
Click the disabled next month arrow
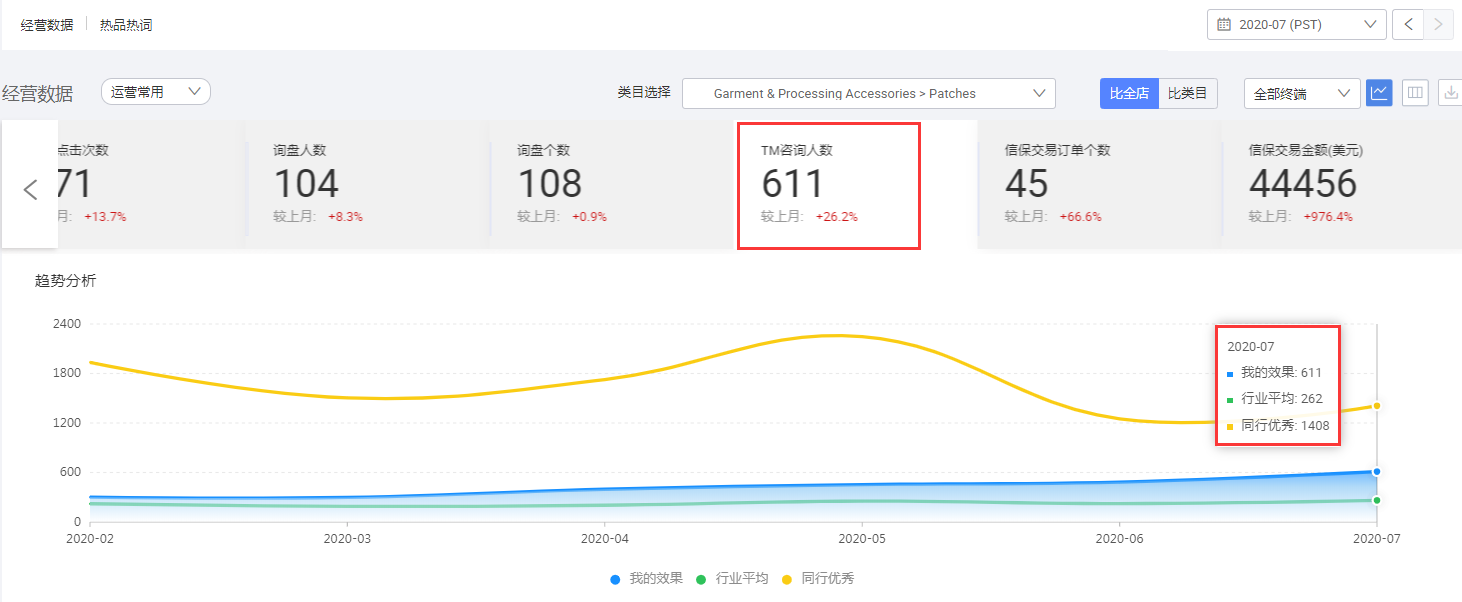coord(1437,24)
